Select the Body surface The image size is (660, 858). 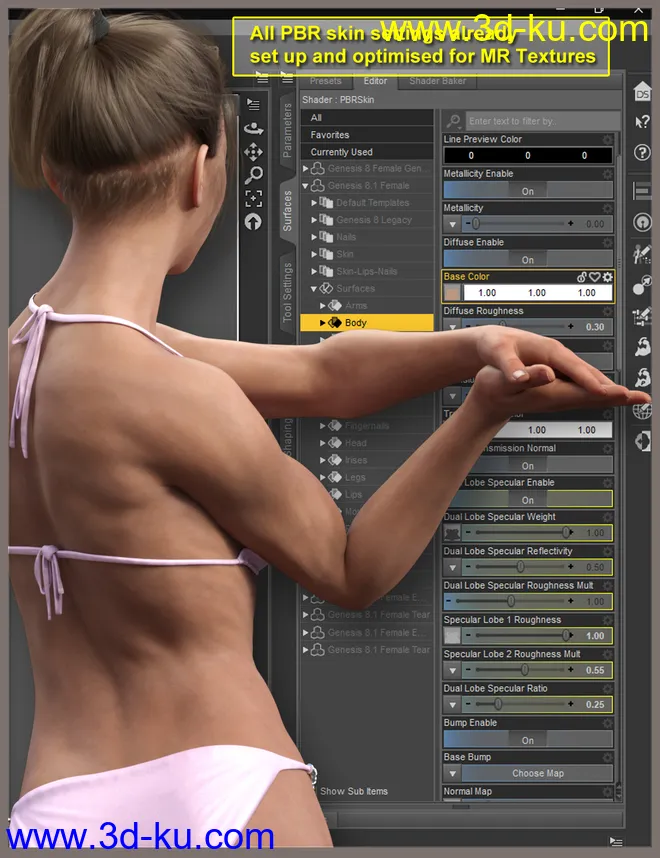click(x=366, y=323)
